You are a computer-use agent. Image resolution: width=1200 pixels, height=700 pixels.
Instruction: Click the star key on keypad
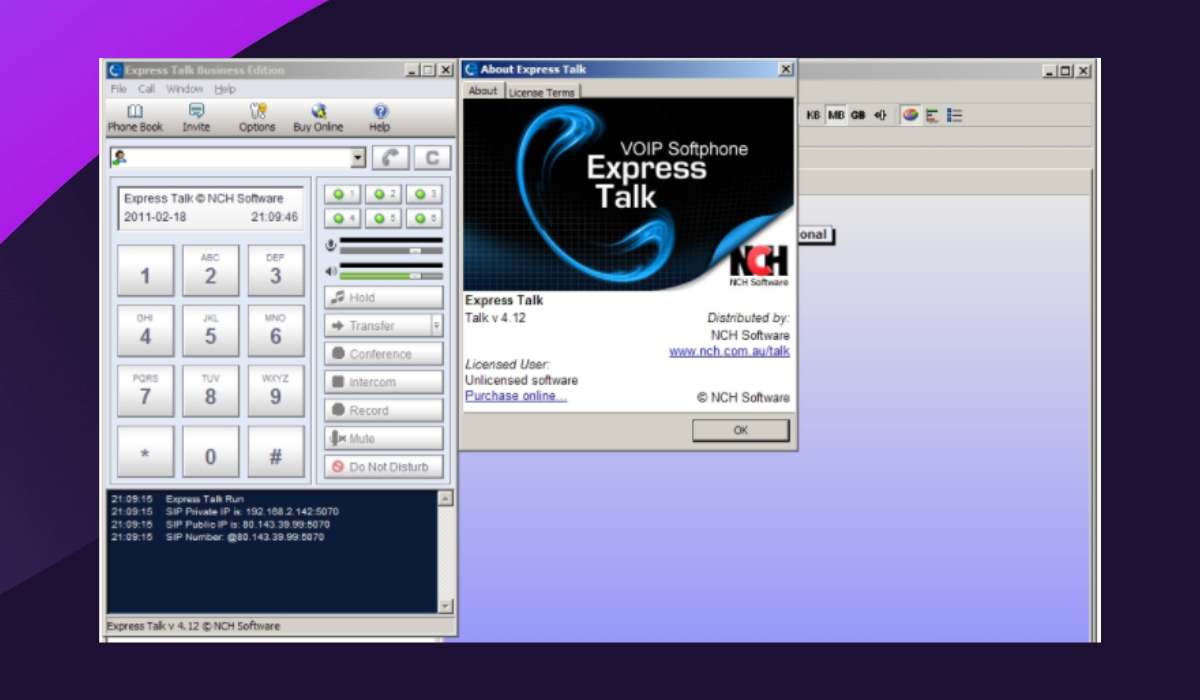point(145,452)
